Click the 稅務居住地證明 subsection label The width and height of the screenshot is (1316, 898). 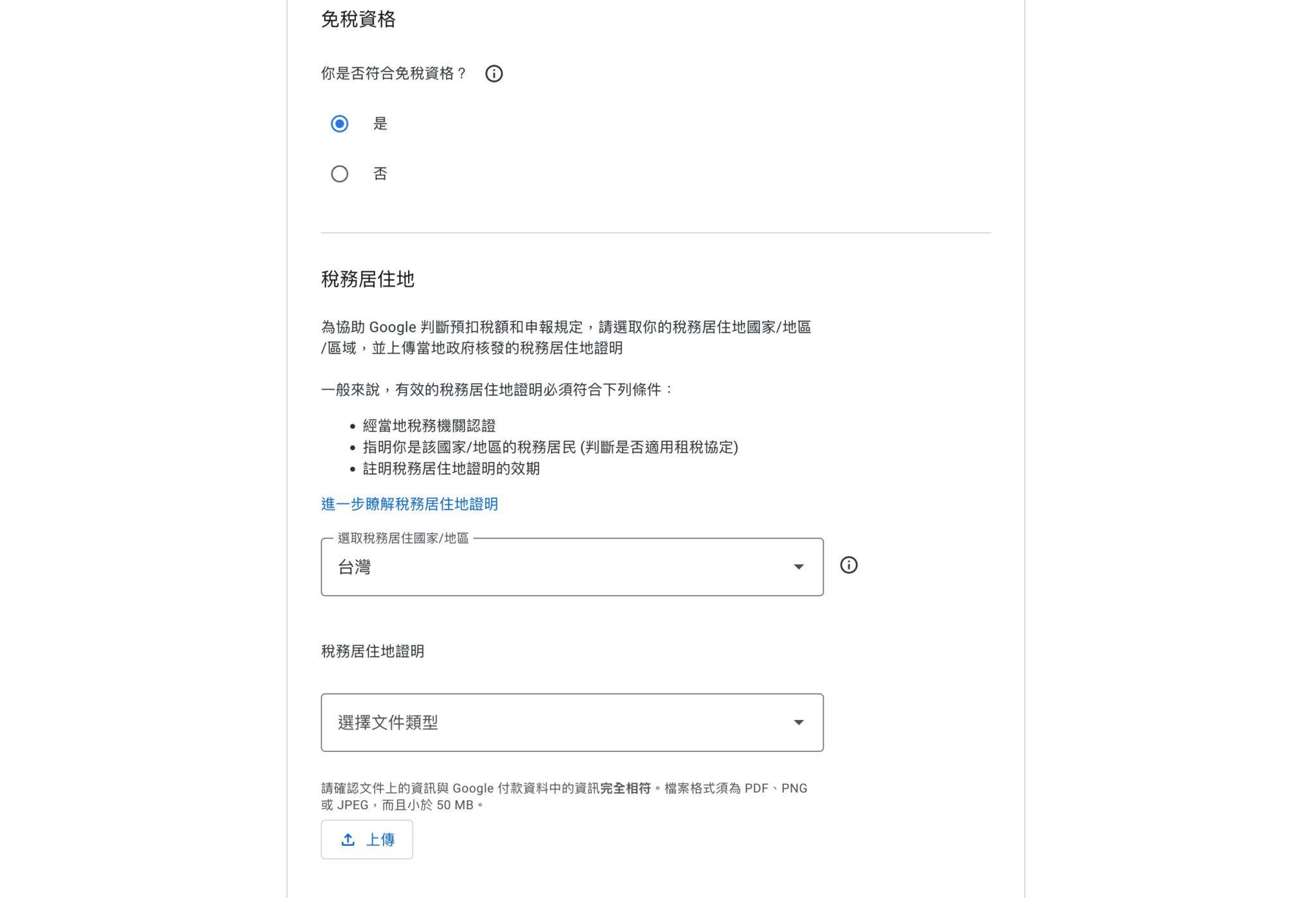(x=373, y=651)
